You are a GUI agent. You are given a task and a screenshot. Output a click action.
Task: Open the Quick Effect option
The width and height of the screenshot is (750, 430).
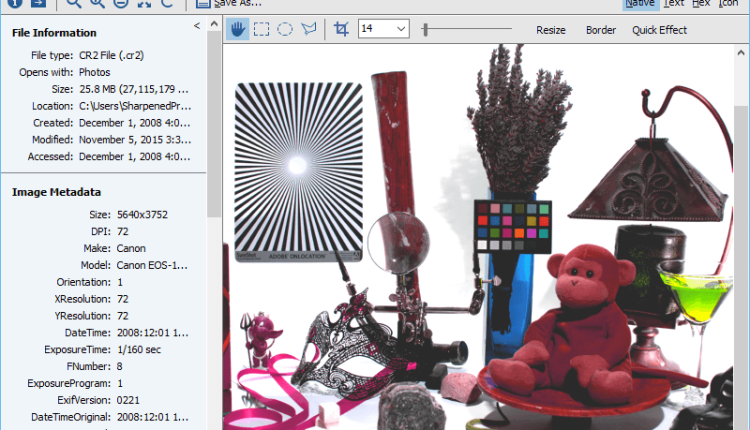659,30
